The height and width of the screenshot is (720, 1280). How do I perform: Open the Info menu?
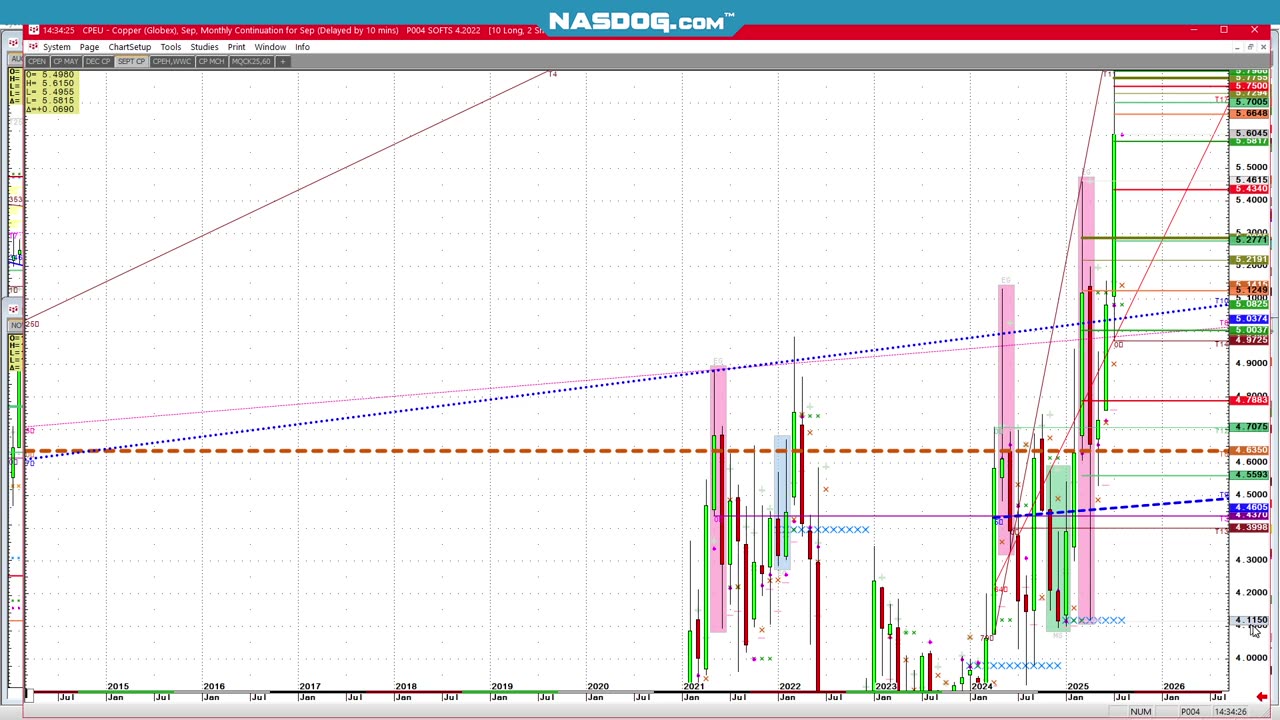coord(302,47)
